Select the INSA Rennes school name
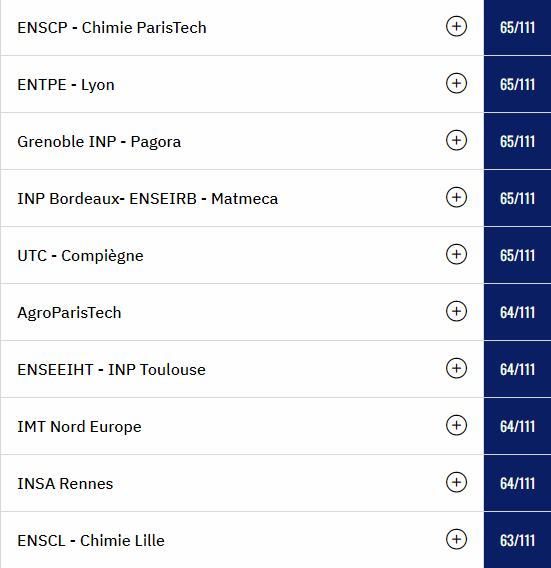Screen dimensions: 551x568 coord(65,484)
